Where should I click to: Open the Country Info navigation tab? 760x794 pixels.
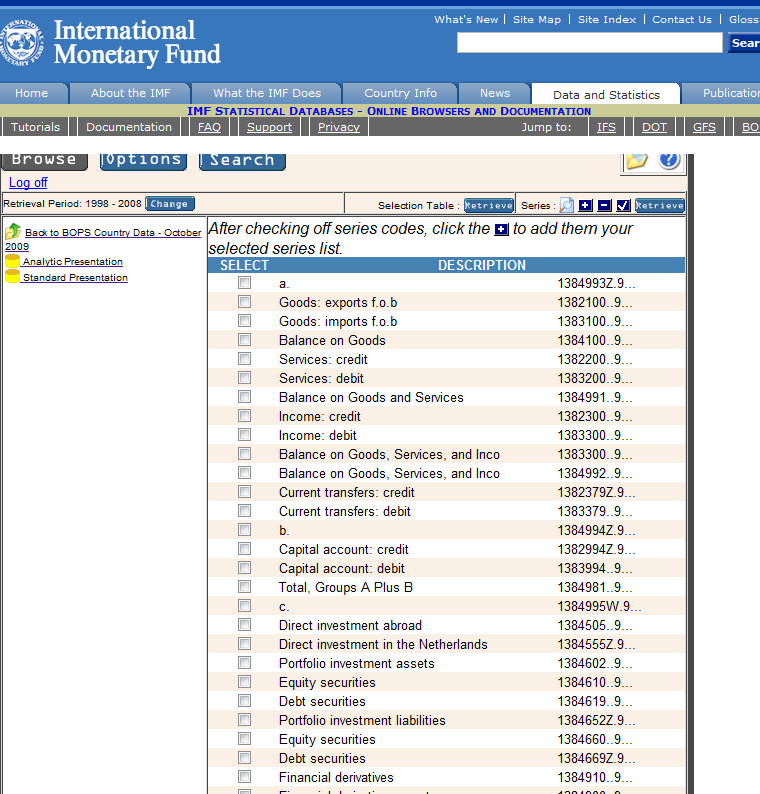(x=400, y=93)
